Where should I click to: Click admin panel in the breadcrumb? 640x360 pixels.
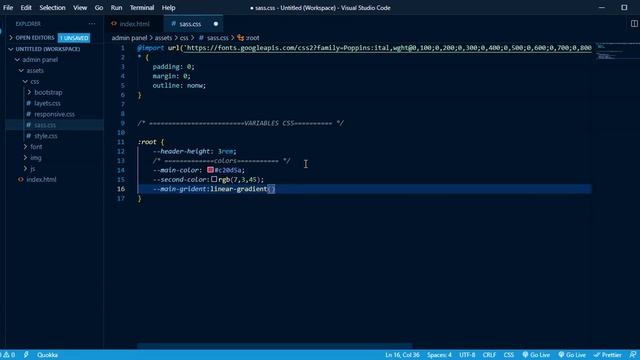point(129,38)
